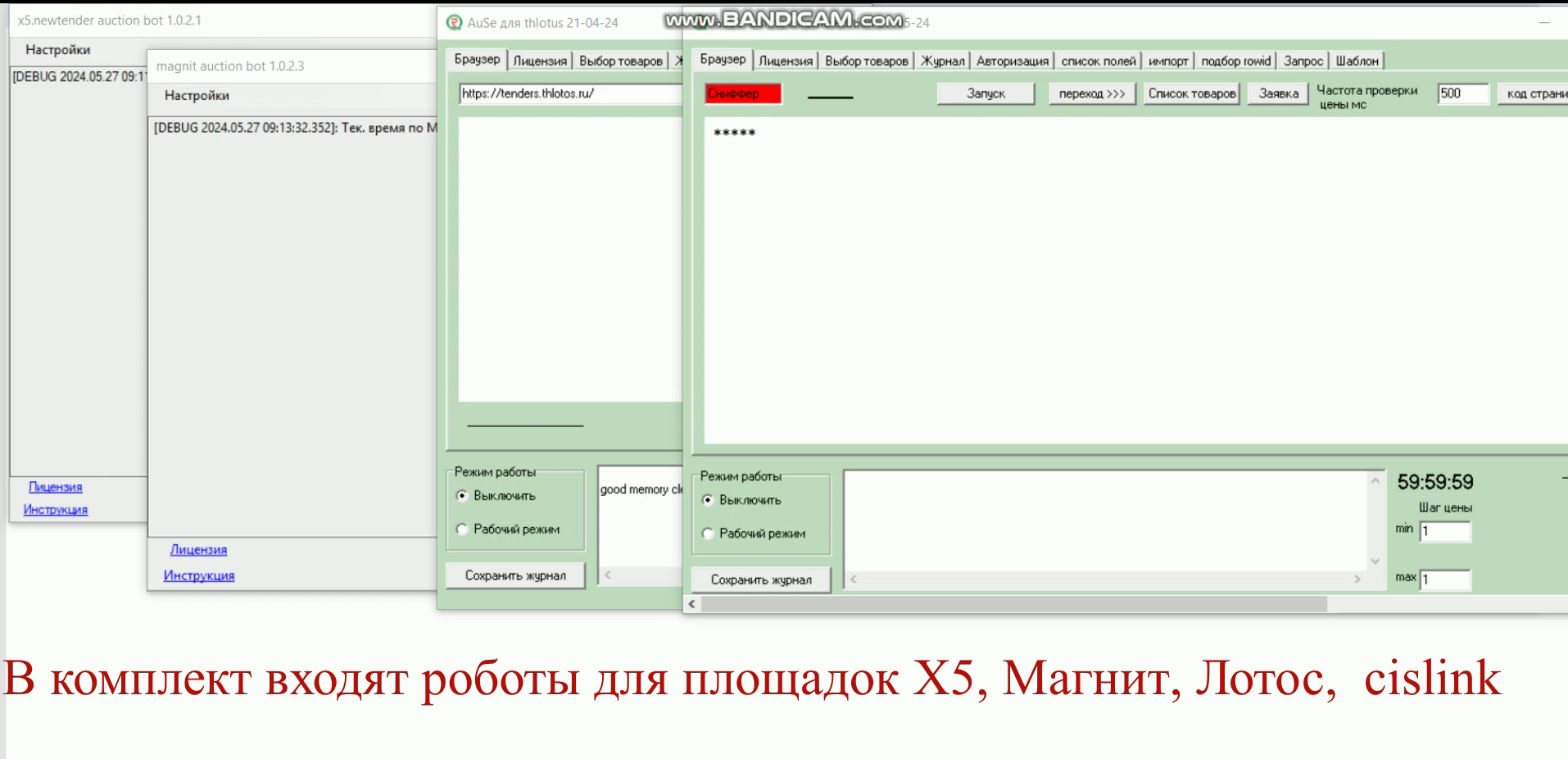
Task: Open the Запрос tab
Action: (1303, 61)
